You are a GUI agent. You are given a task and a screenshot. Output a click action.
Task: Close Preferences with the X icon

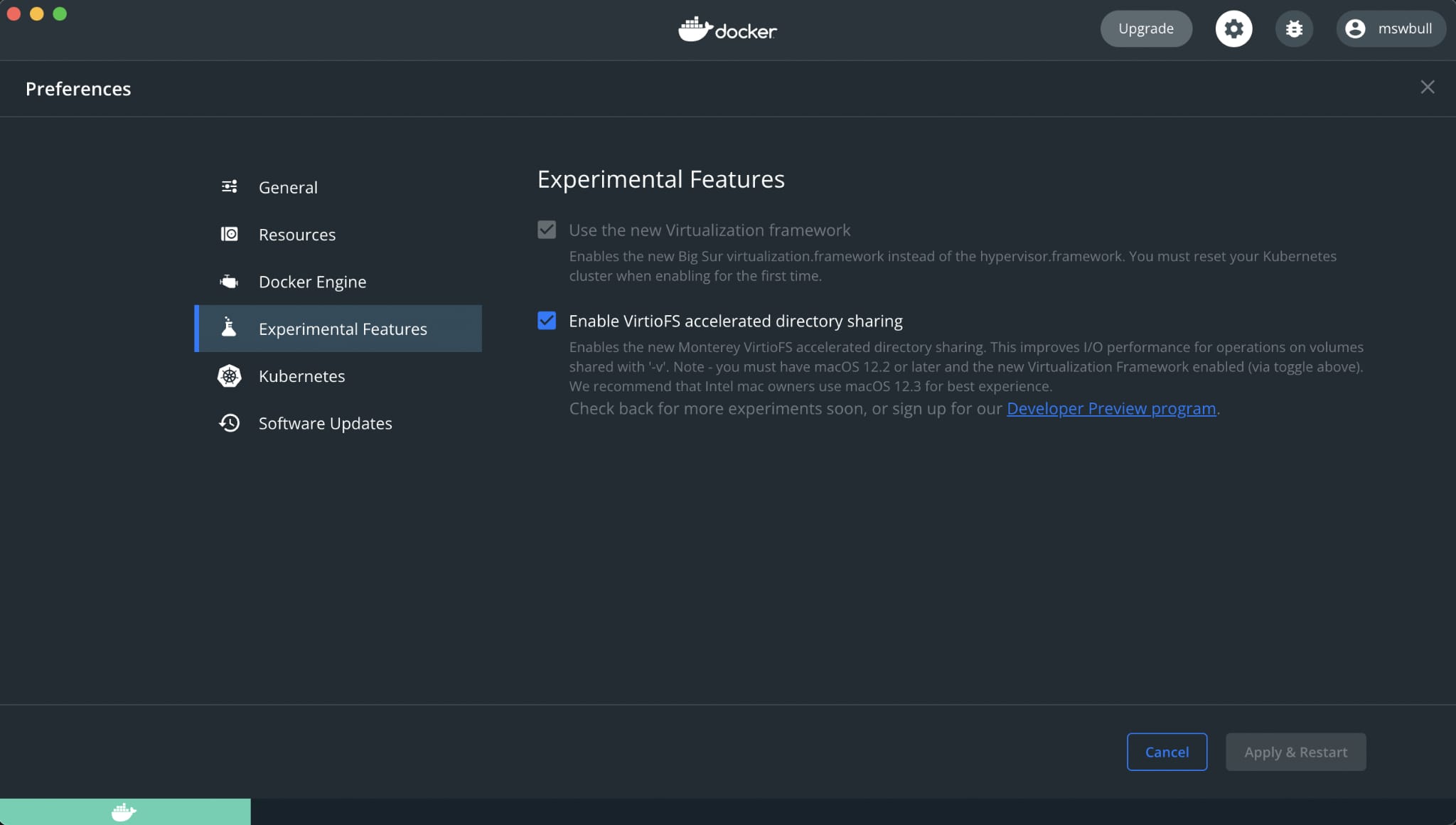point(1427,87)
